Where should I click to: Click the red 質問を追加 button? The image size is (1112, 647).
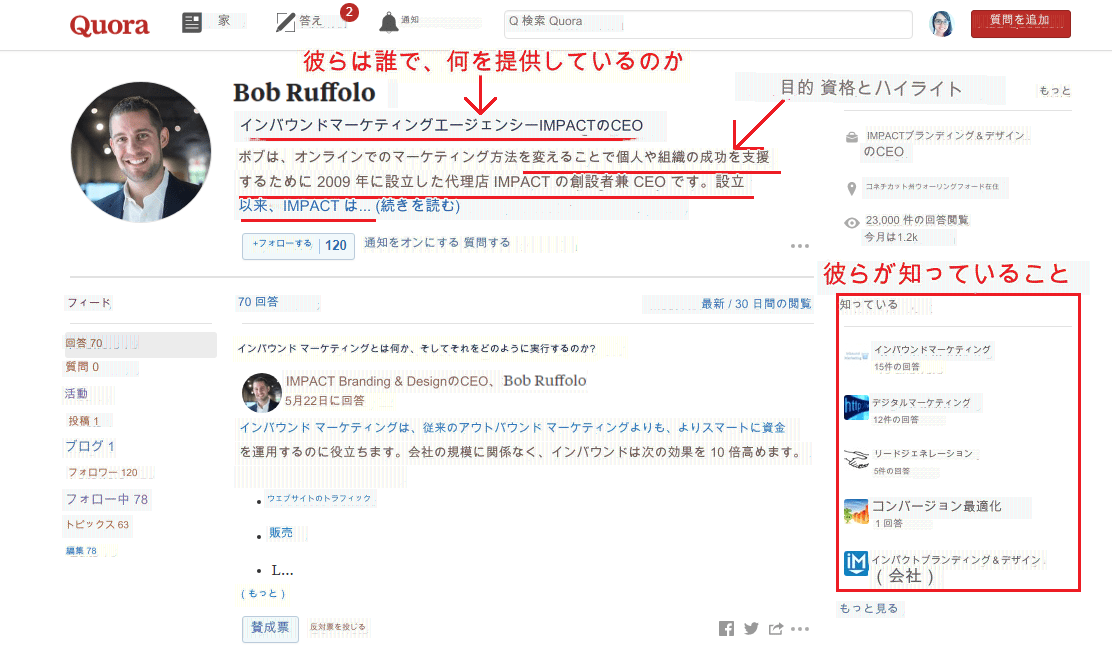1020,22
